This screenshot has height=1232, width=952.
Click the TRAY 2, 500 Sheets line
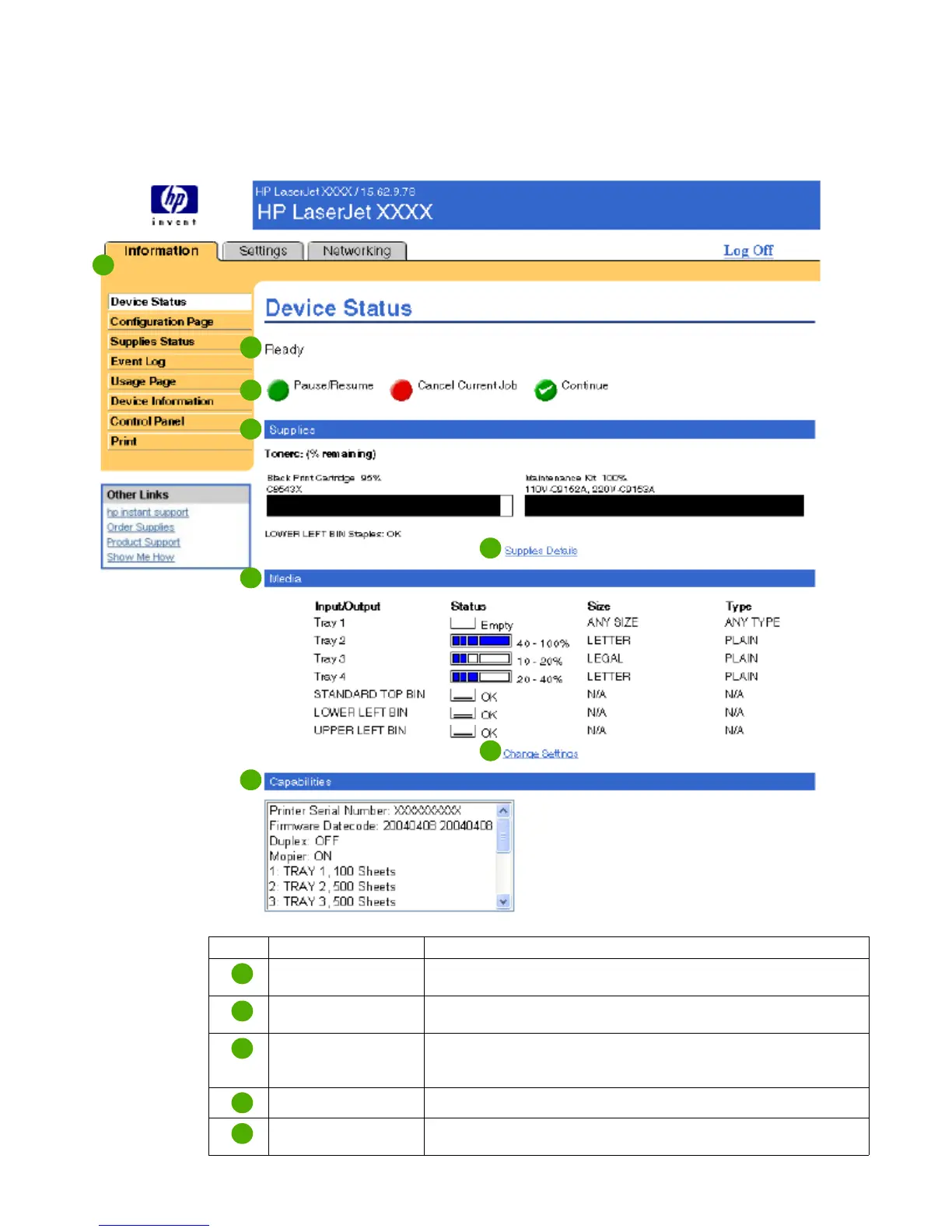coord(332,886)
